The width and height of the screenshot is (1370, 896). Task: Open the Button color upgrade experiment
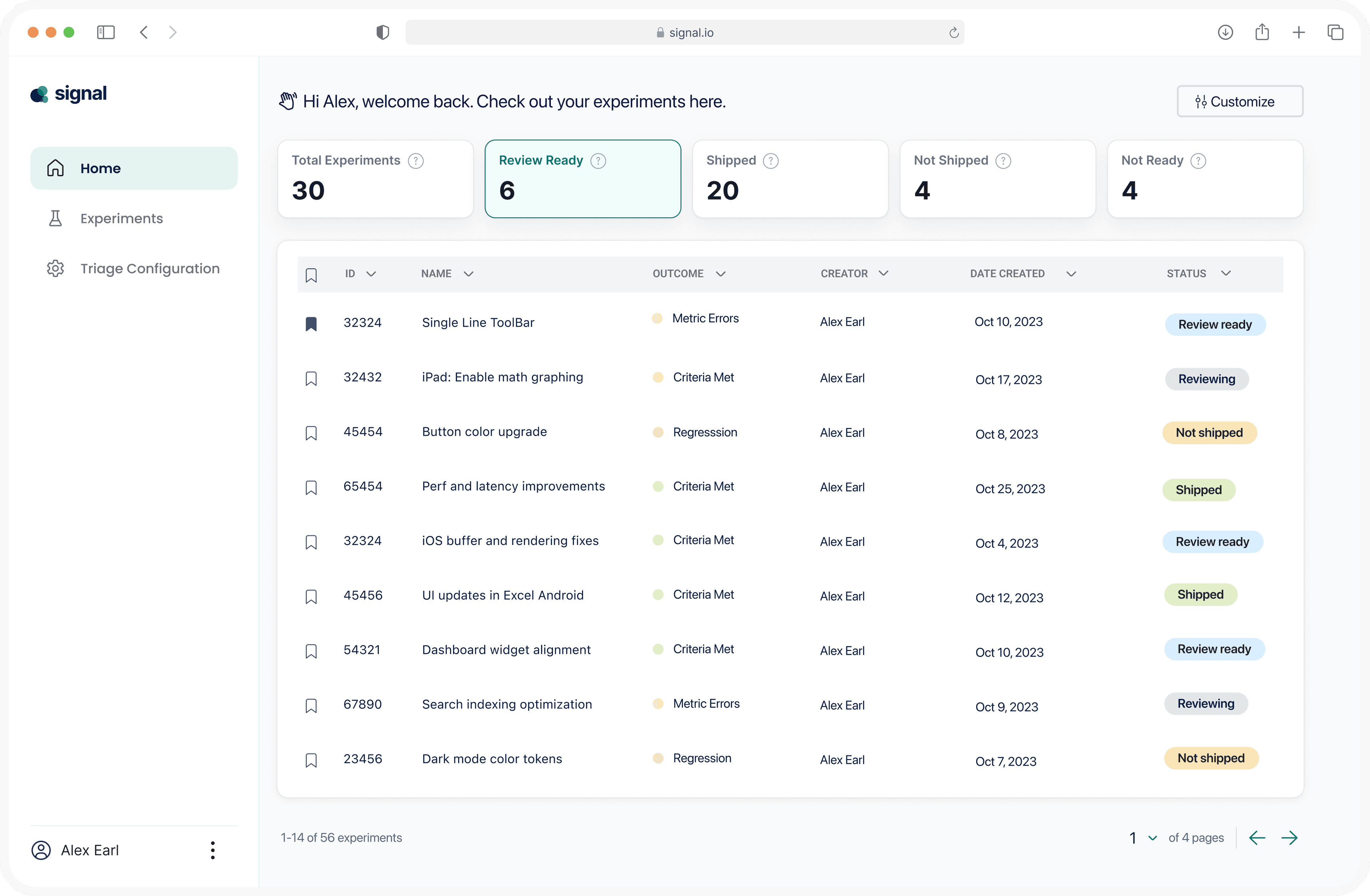pyautogui.click(x=484, y=432)
